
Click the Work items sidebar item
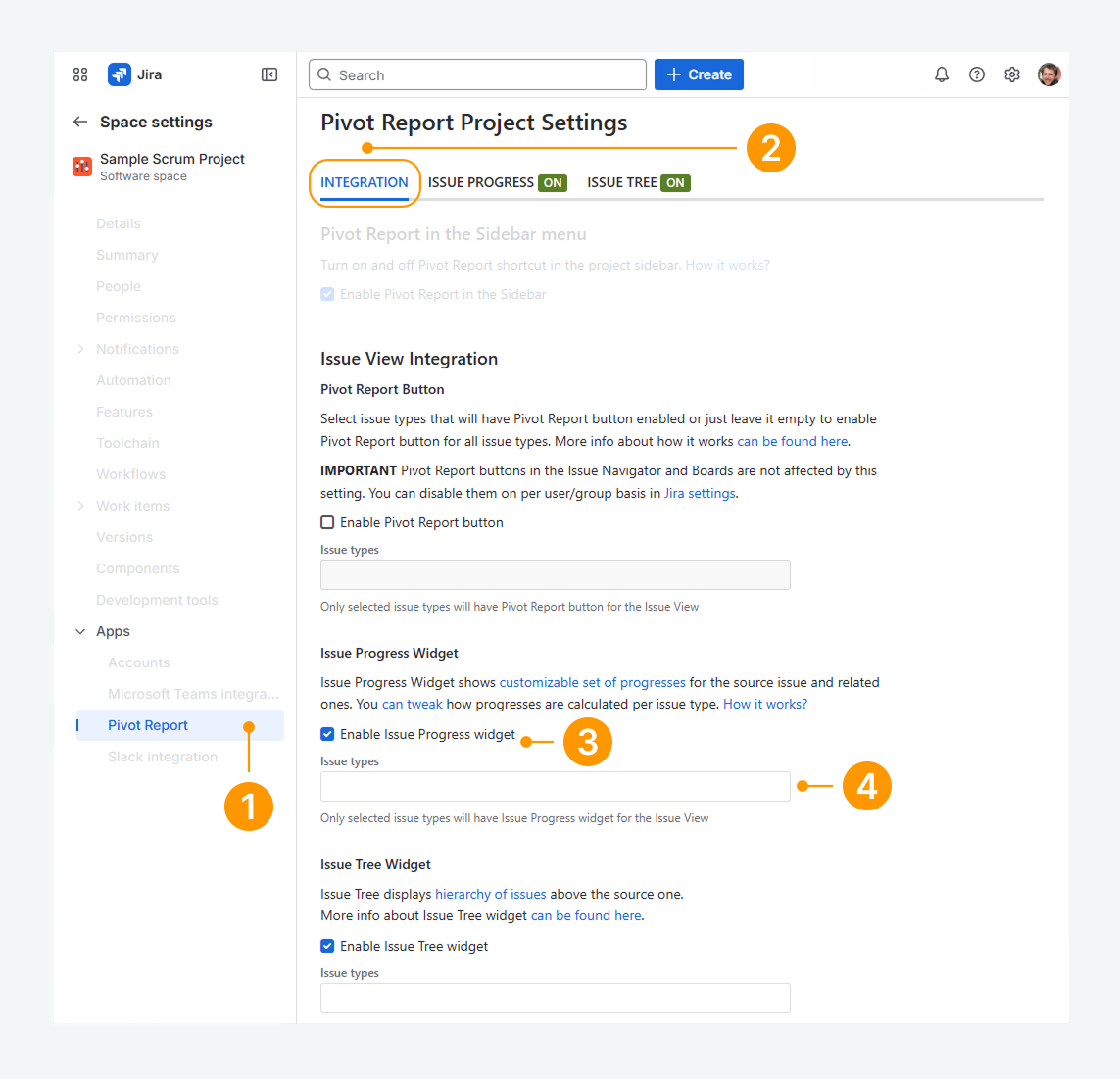133,506
